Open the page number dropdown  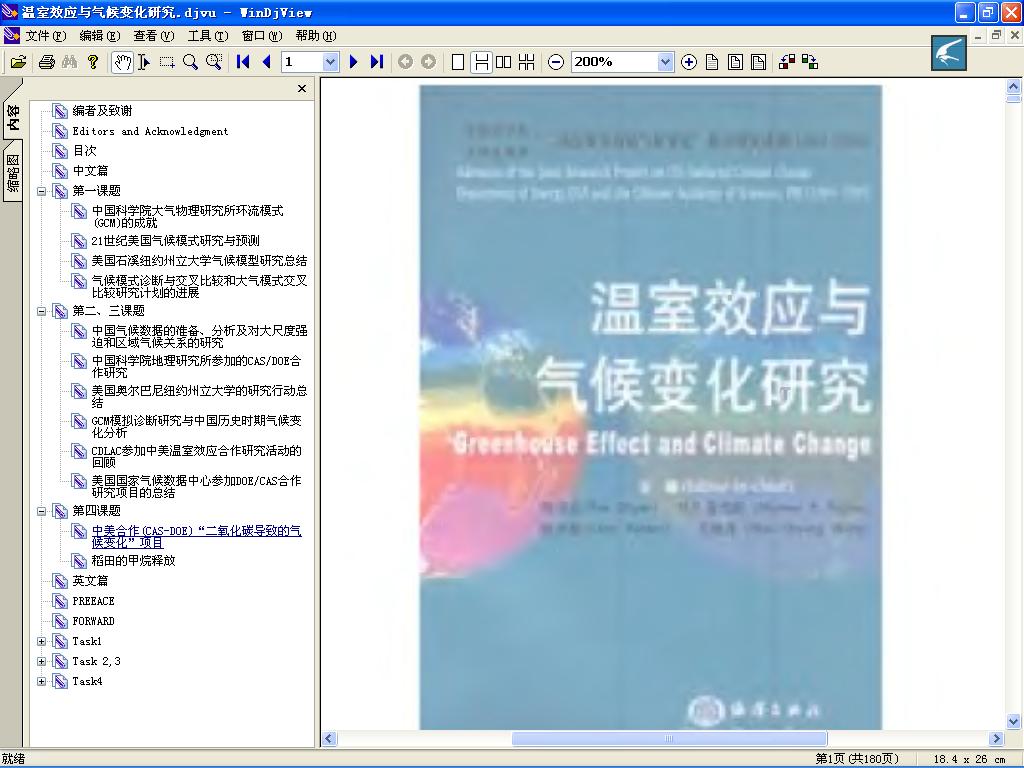[330, 62]
